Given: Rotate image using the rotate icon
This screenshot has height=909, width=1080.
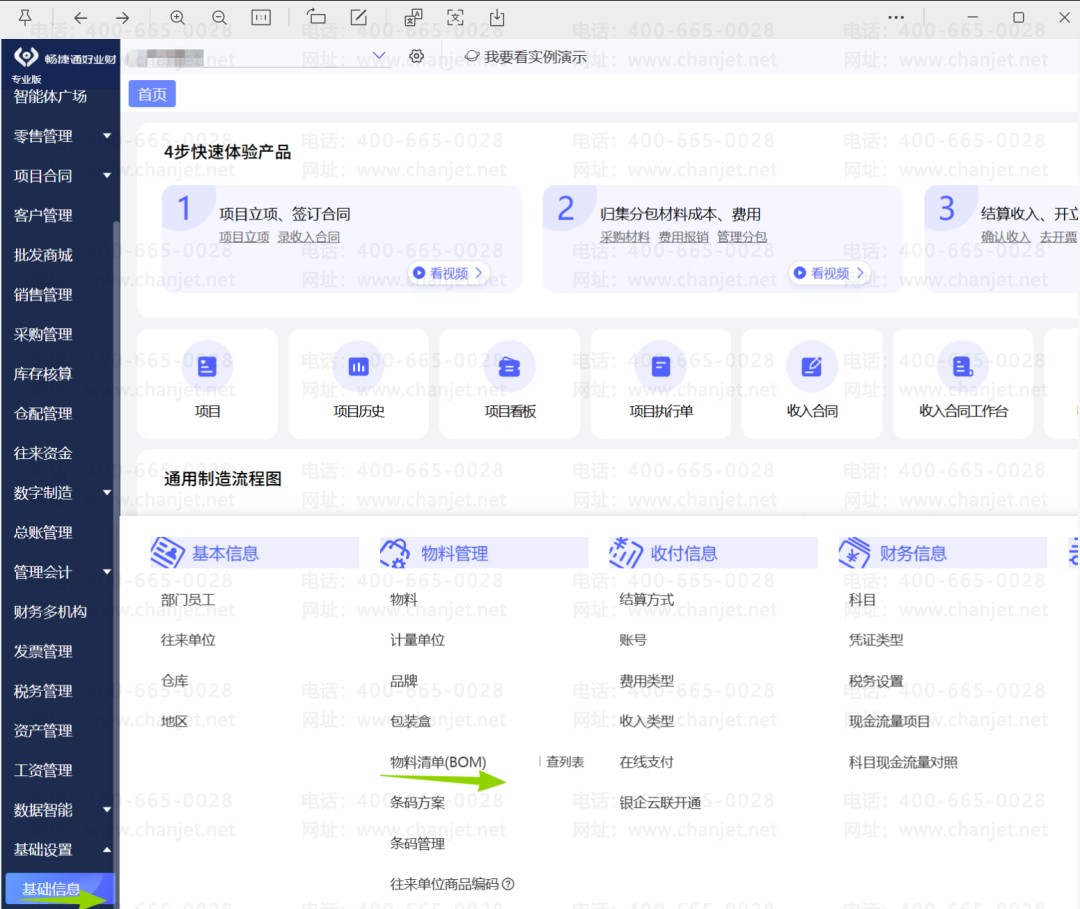Looking at the screenshot, I should [316, 17].
